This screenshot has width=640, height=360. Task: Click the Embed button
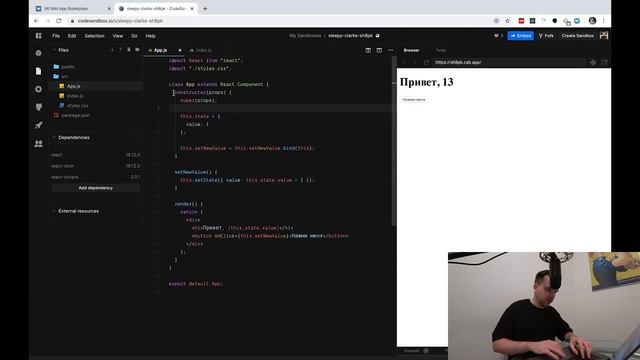pyautogui.click(x=521, y=36)
